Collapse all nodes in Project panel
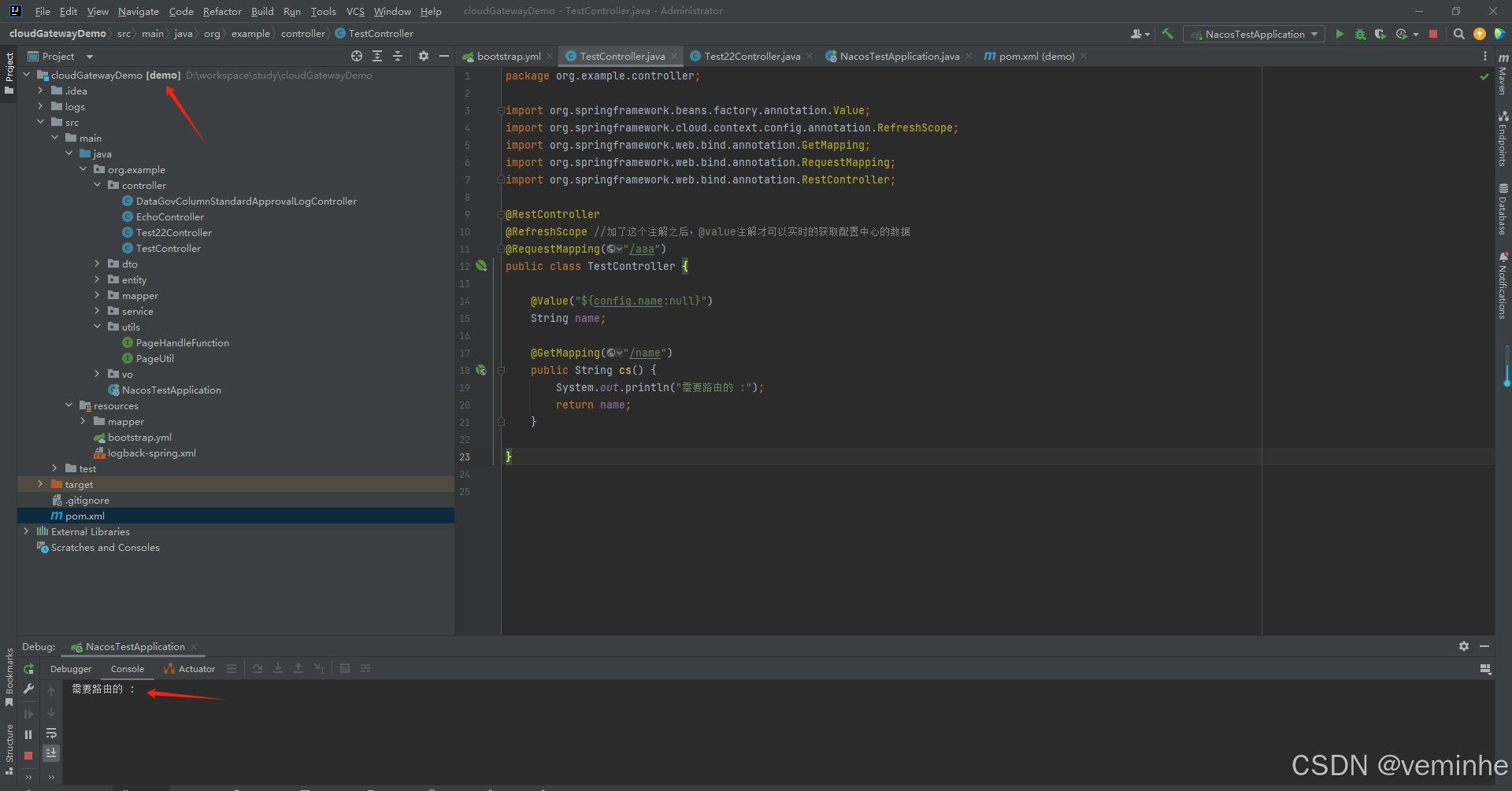Image resolution: width=1512 pixels, height=791 pixels. 398,56
